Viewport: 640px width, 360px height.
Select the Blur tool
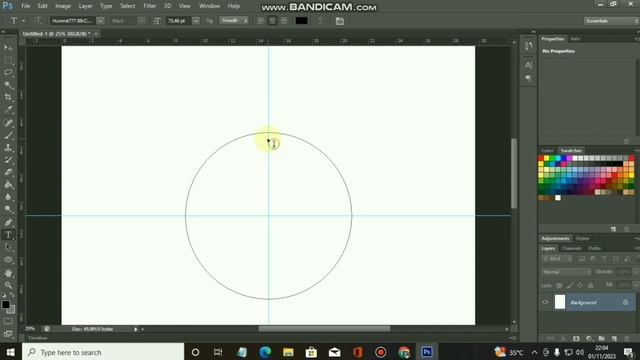tap(8, 197)
